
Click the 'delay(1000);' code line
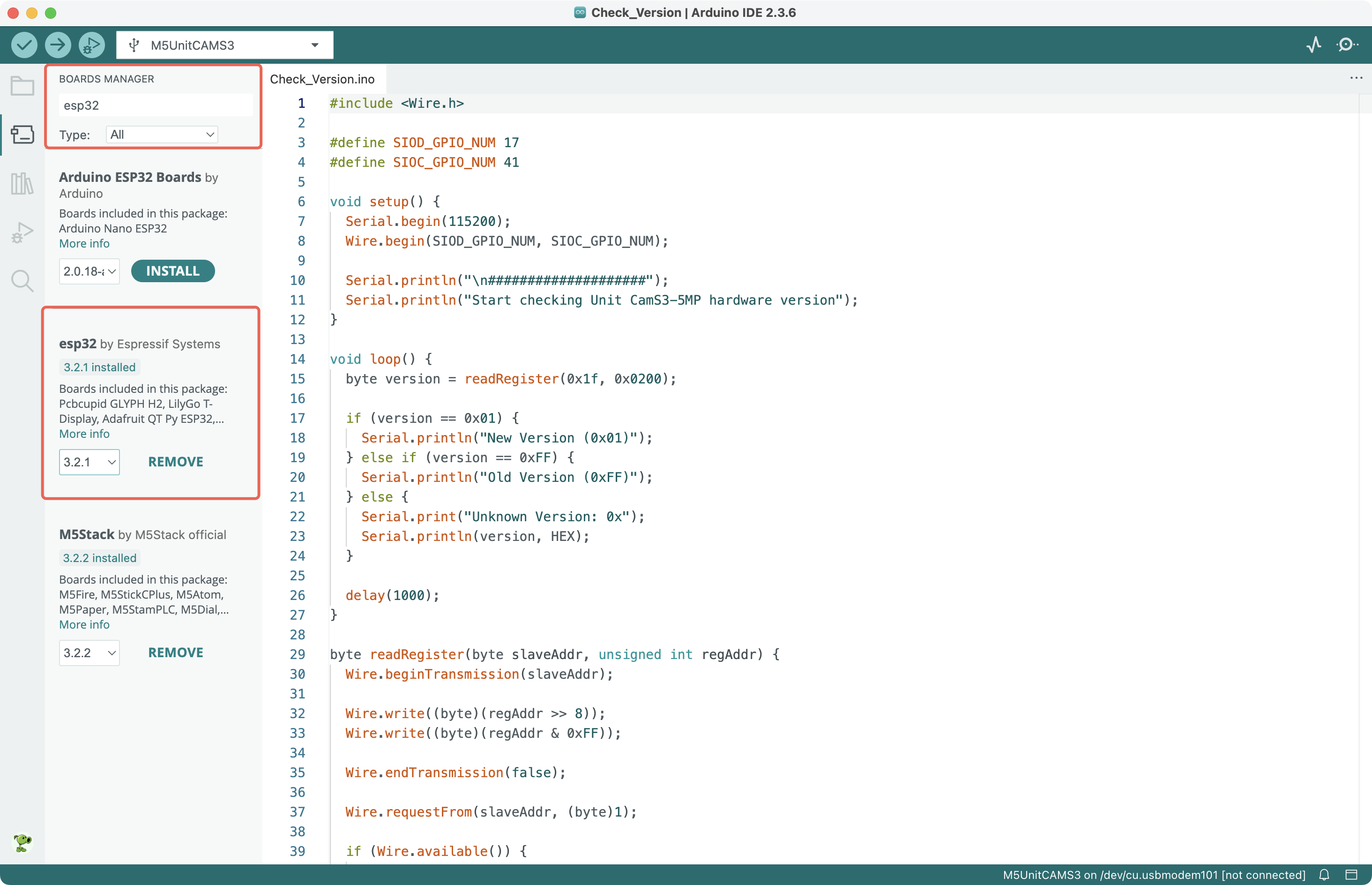(392, 595)
